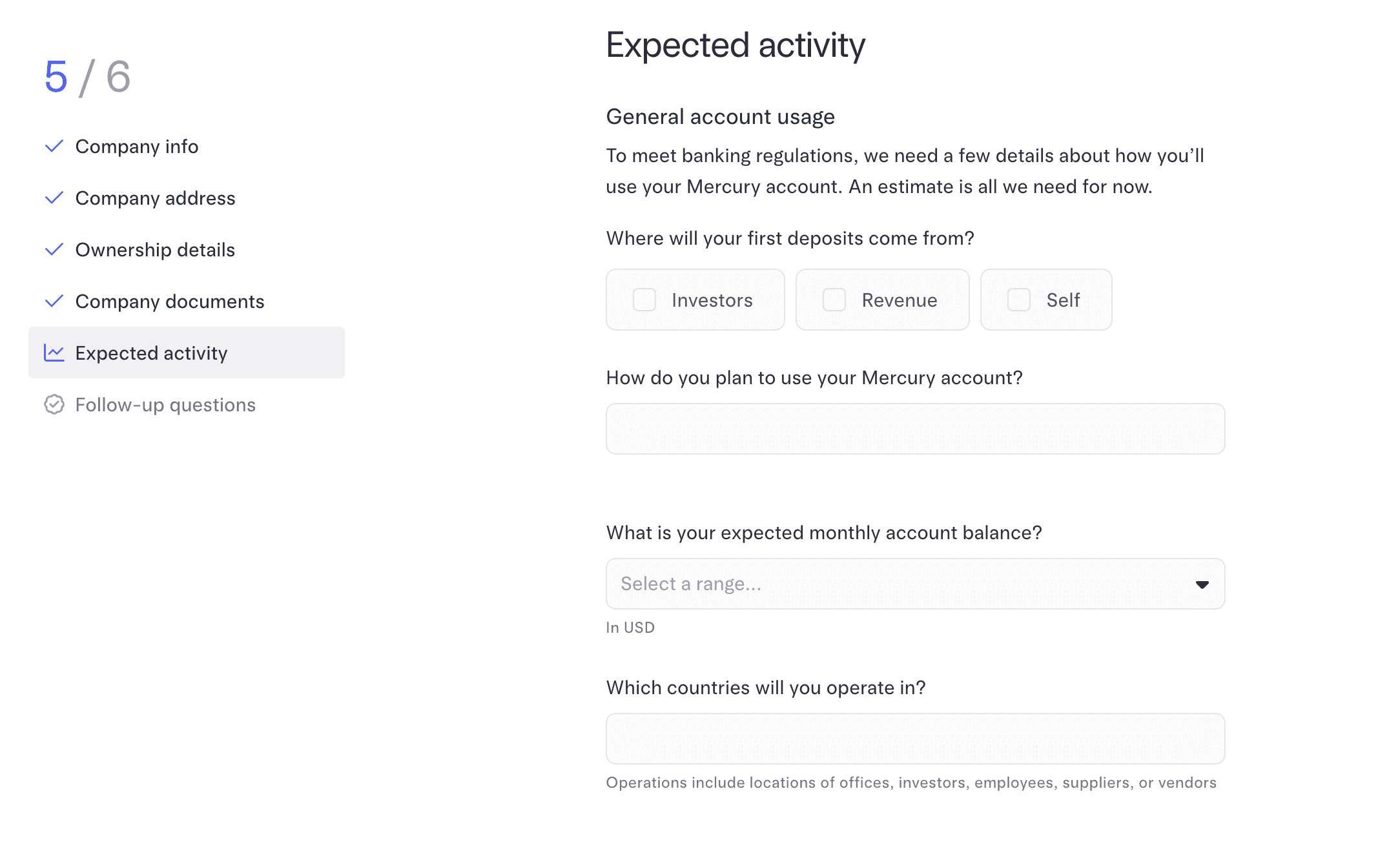The height and width of the screenshot is (842, 1400).
Task: Select the Company address step label
Action: pos(155,198)
